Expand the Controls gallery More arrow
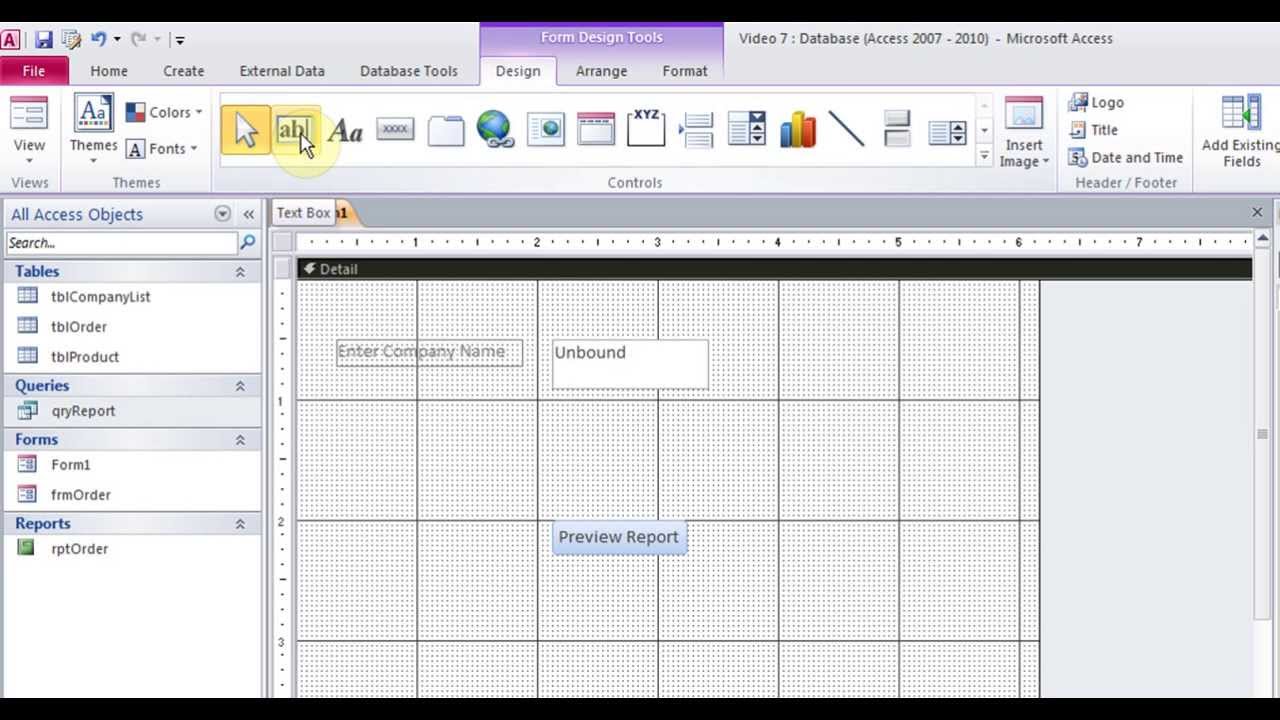Screen dimensions: 1280x720 click(x=984, y=156)
